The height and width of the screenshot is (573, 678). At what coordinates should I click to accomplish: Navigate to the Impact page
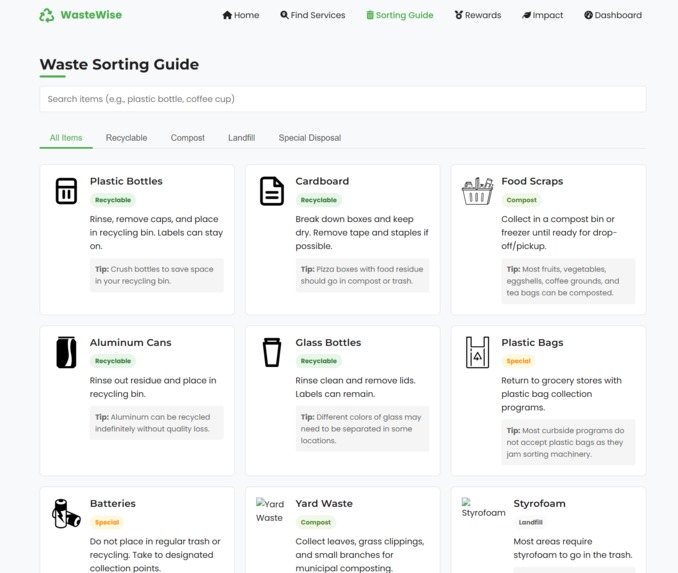(542, 15)
